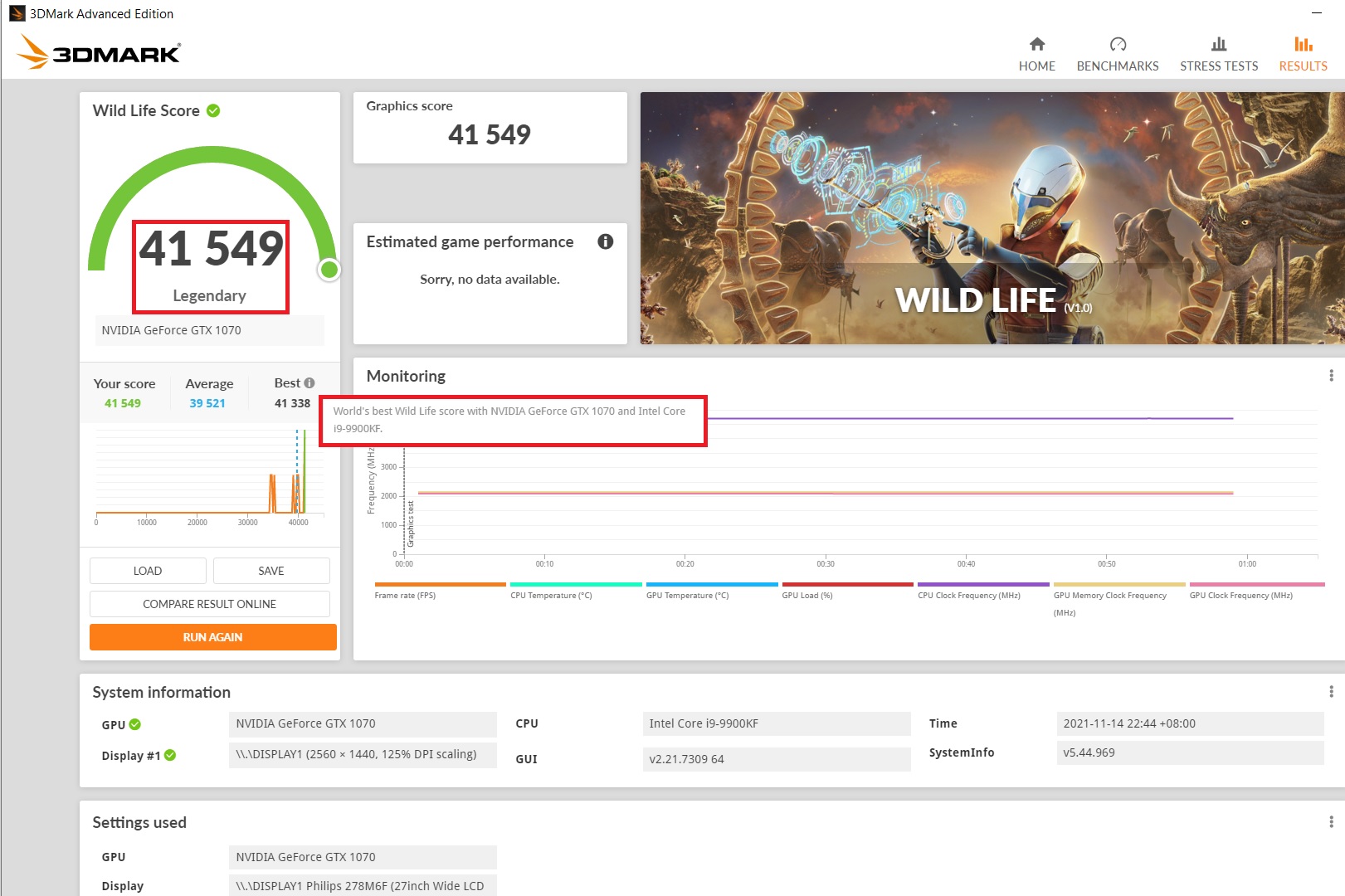Click the Frame rate (FPS) orange legend swatch
This screenshot has width=1345, height=896.
tap(440, 584)
